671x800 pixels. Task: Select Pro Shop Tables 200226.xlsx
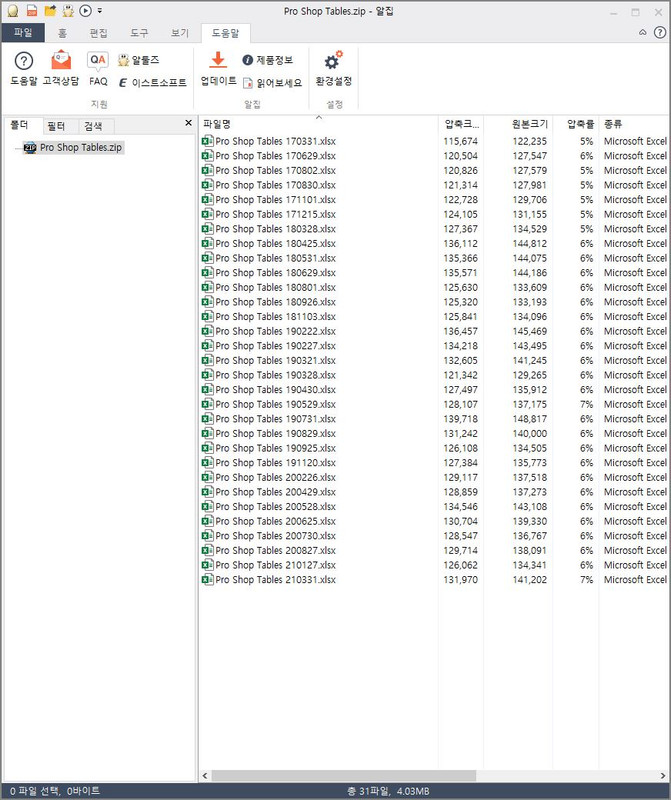[x=275, y=478]
